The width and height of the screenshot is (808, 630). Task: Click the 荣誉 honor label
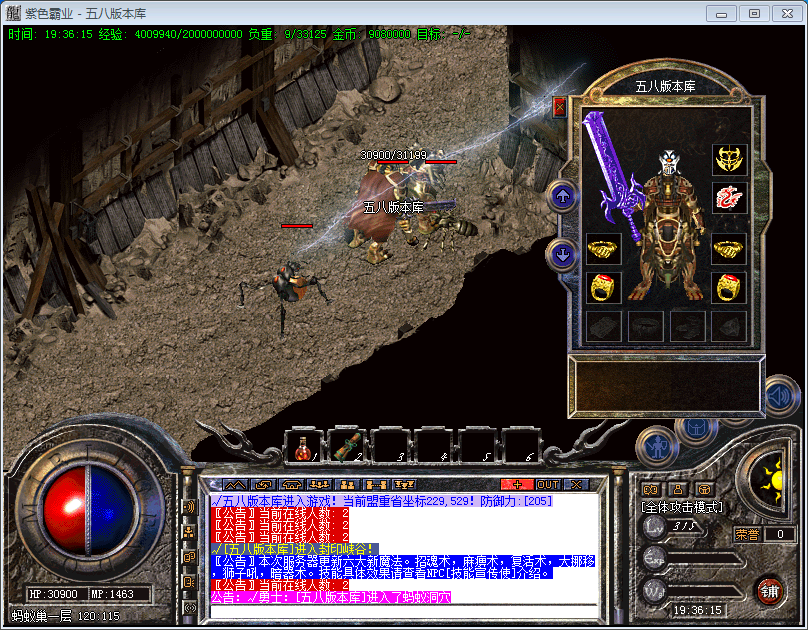coord(747,534)
